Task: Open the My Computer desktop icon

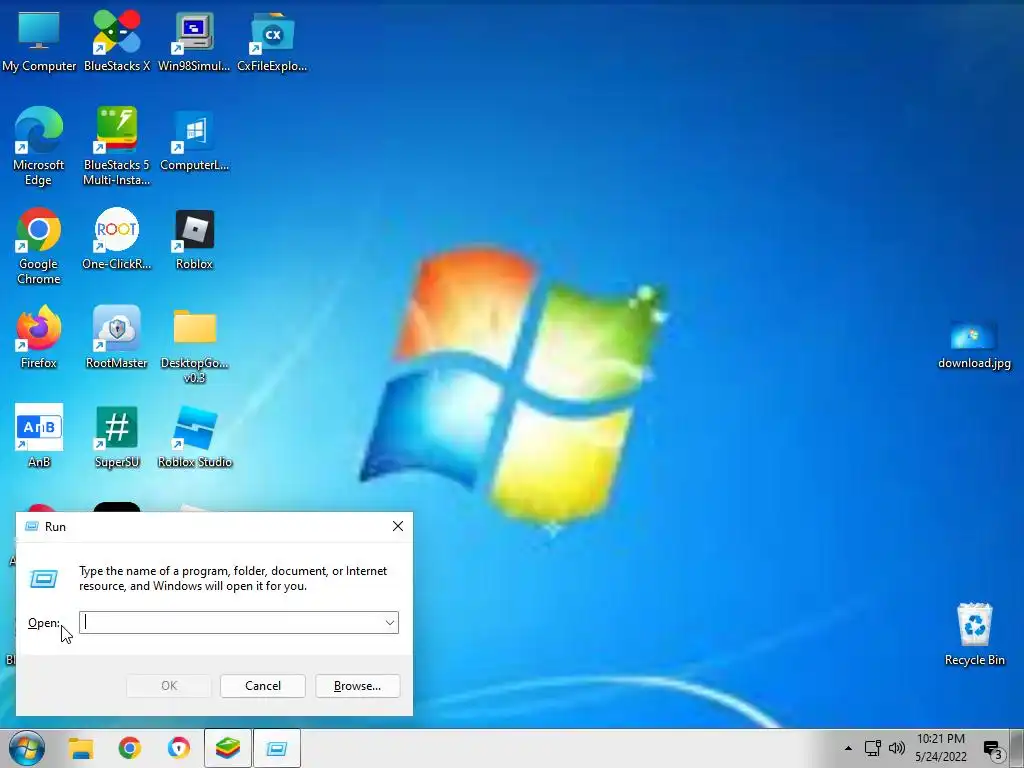Action: [39, 40]
